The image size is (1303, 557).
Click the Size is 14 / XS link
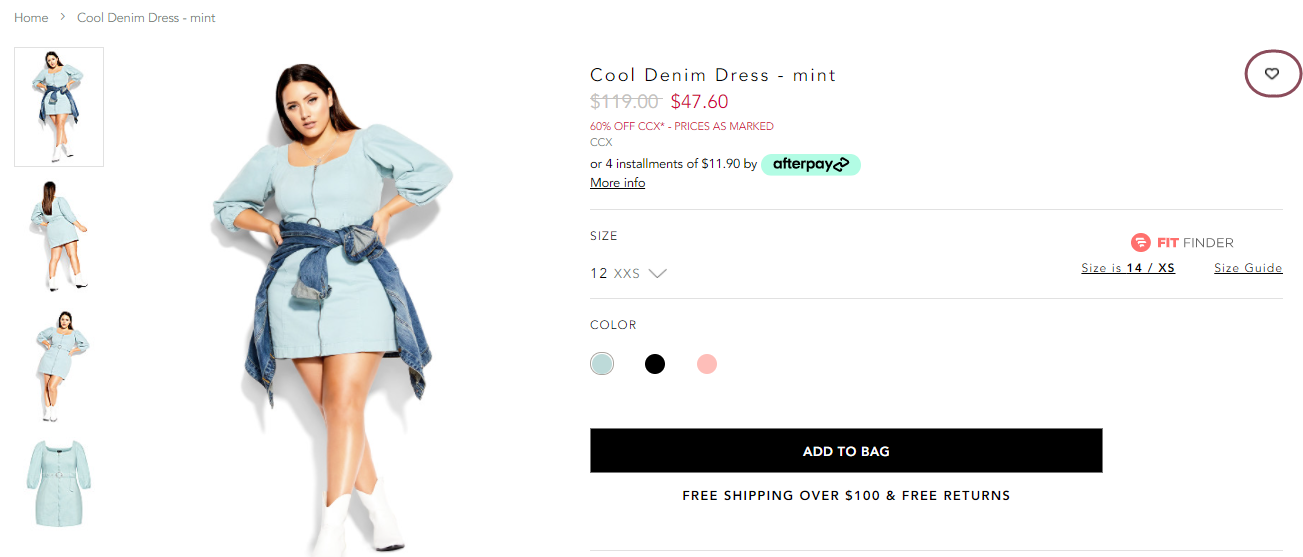(1128, 268)
